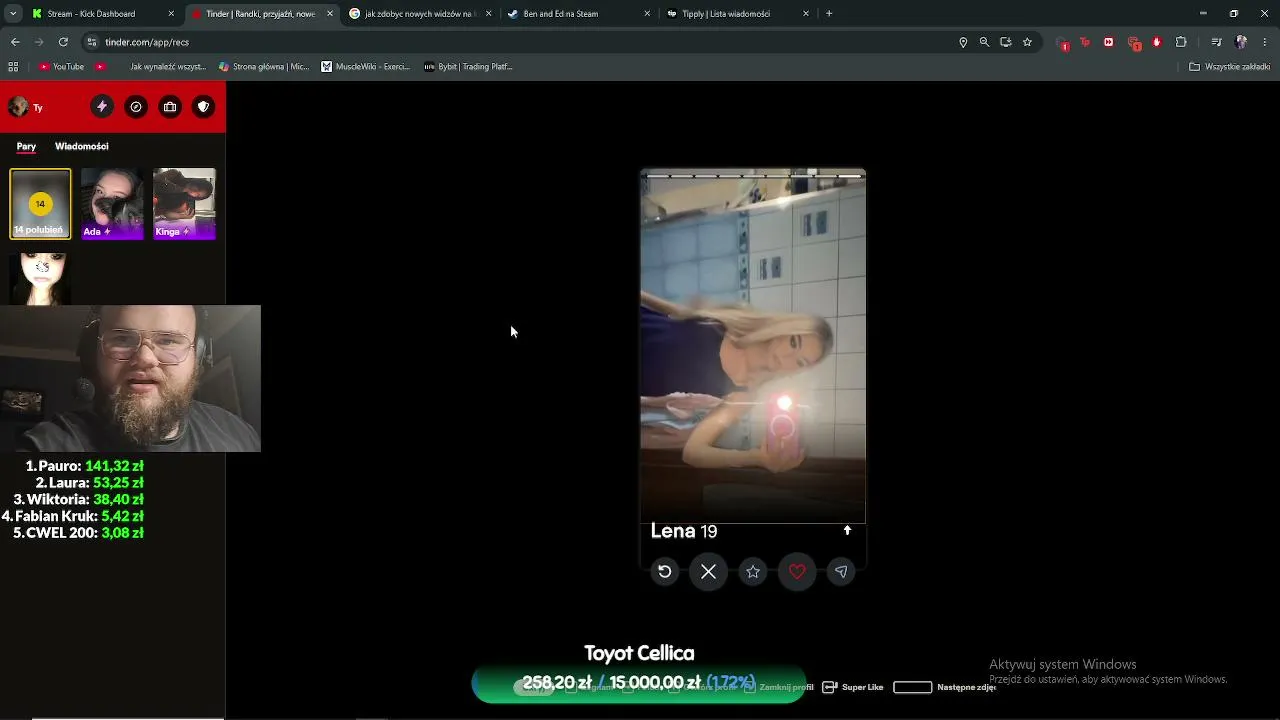The image size is (1280, 720).
Task: Open the Chrome profile avatar
Action: tap(1241, 42)
